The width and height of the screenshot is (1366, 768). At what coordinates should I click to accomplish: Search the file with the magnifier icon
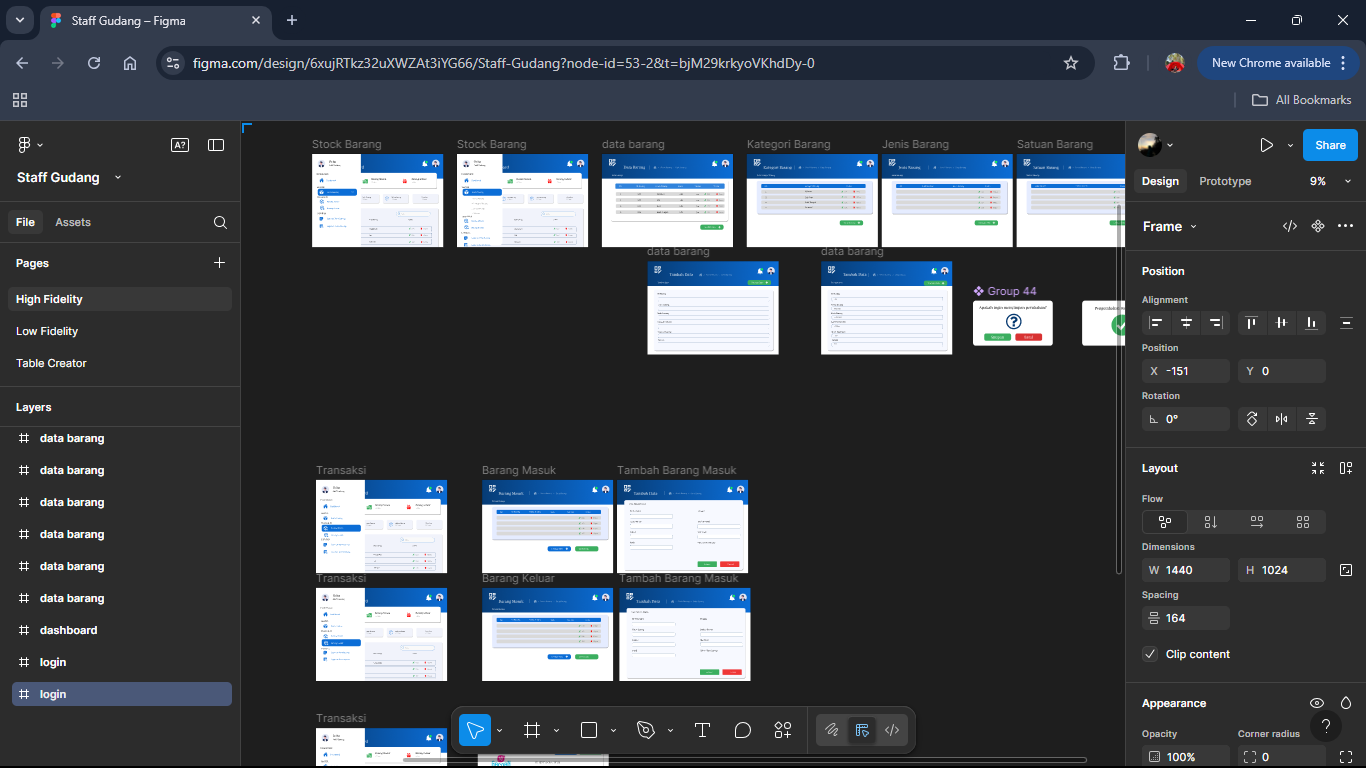pos(220,222)
